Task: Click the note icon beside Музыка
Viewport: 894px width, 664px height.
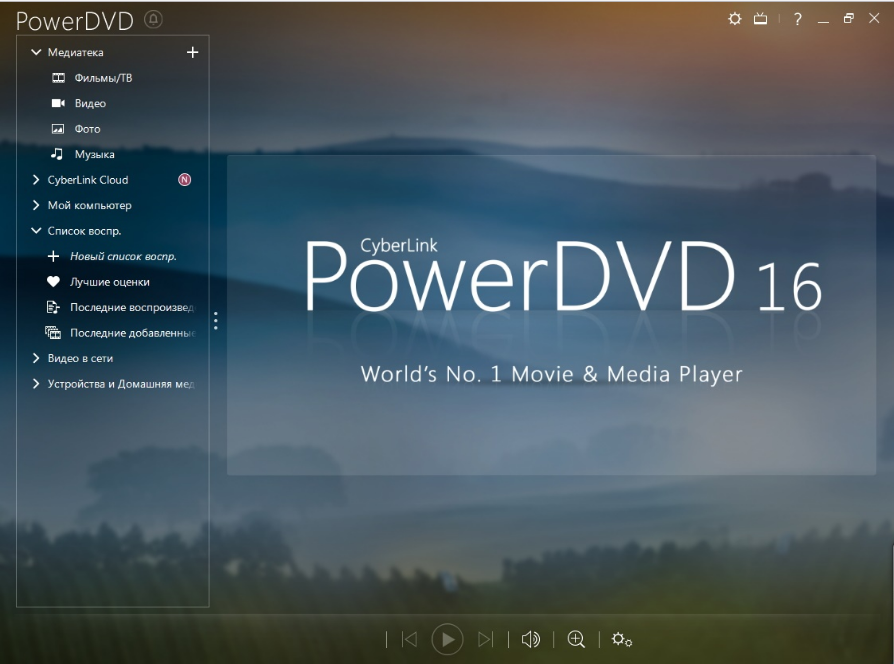Action: point(57,154)
